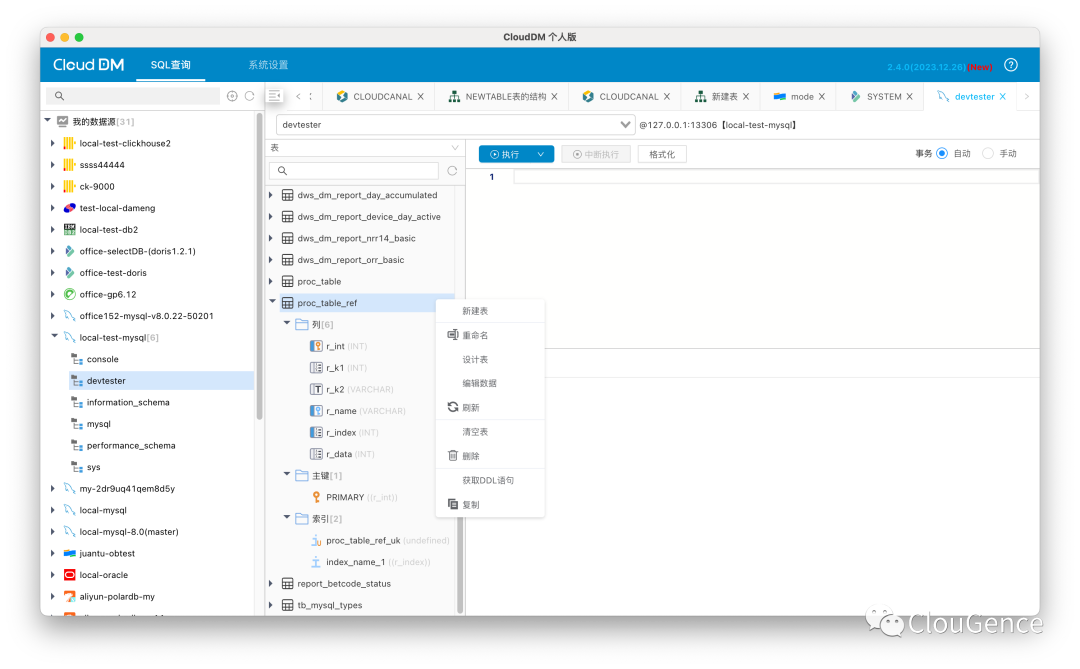Choose 获取DDL语句 from context menu
This screenshot has height=669, width=1080.
[x=490, y=480]
